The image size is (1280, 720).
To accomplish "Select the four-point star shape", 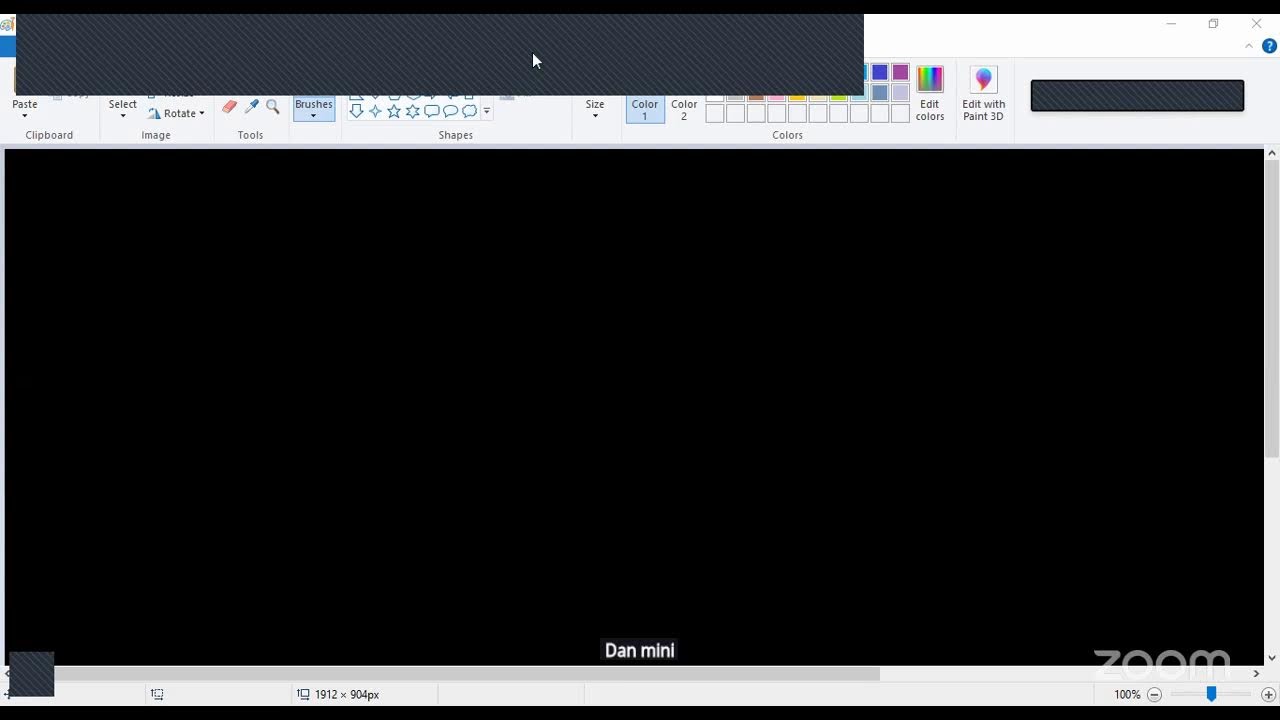I will [x=375, y=111].
